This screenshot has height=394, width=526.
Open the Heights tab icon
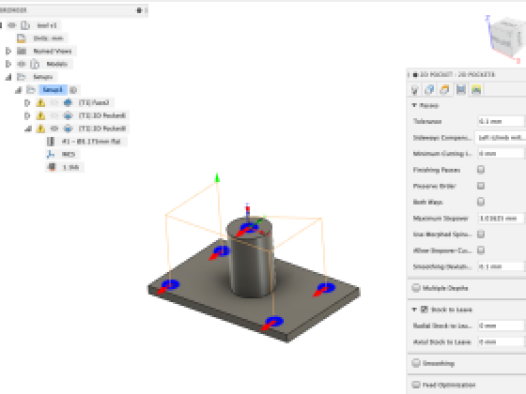pos(445,90)
